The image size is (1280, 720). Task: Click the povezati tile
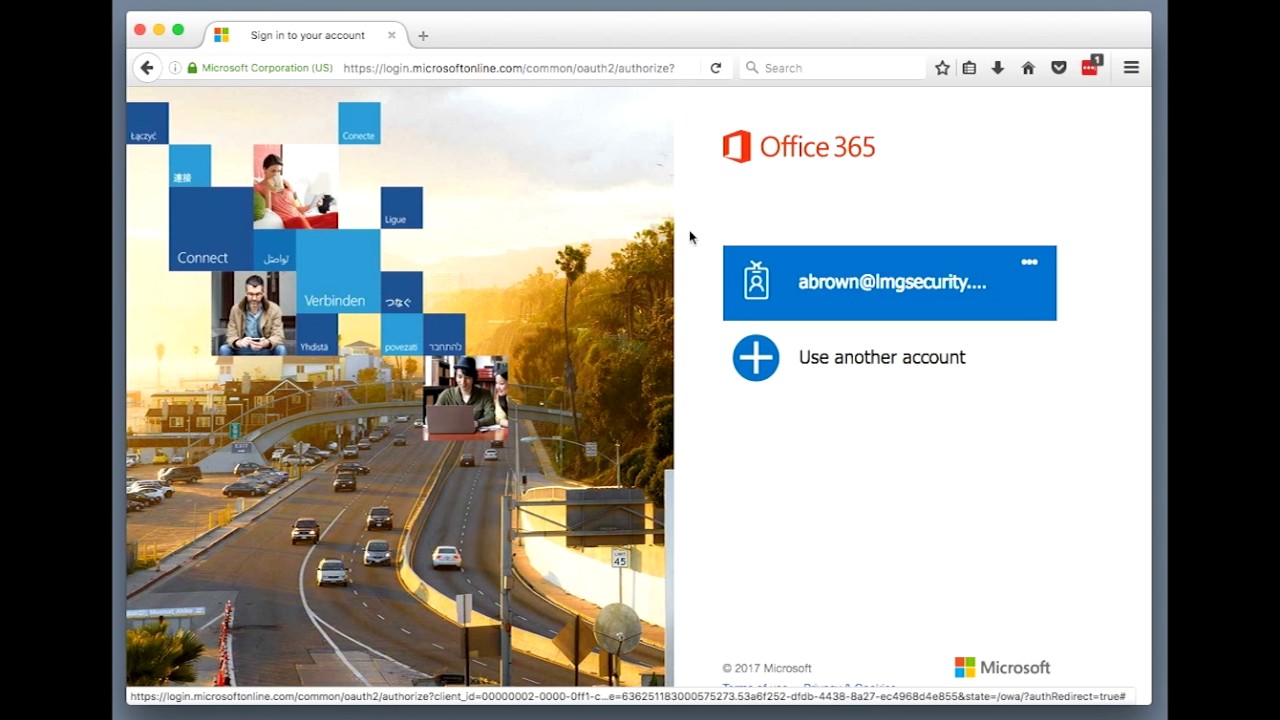pyautogui.click(x=401, y=334)
